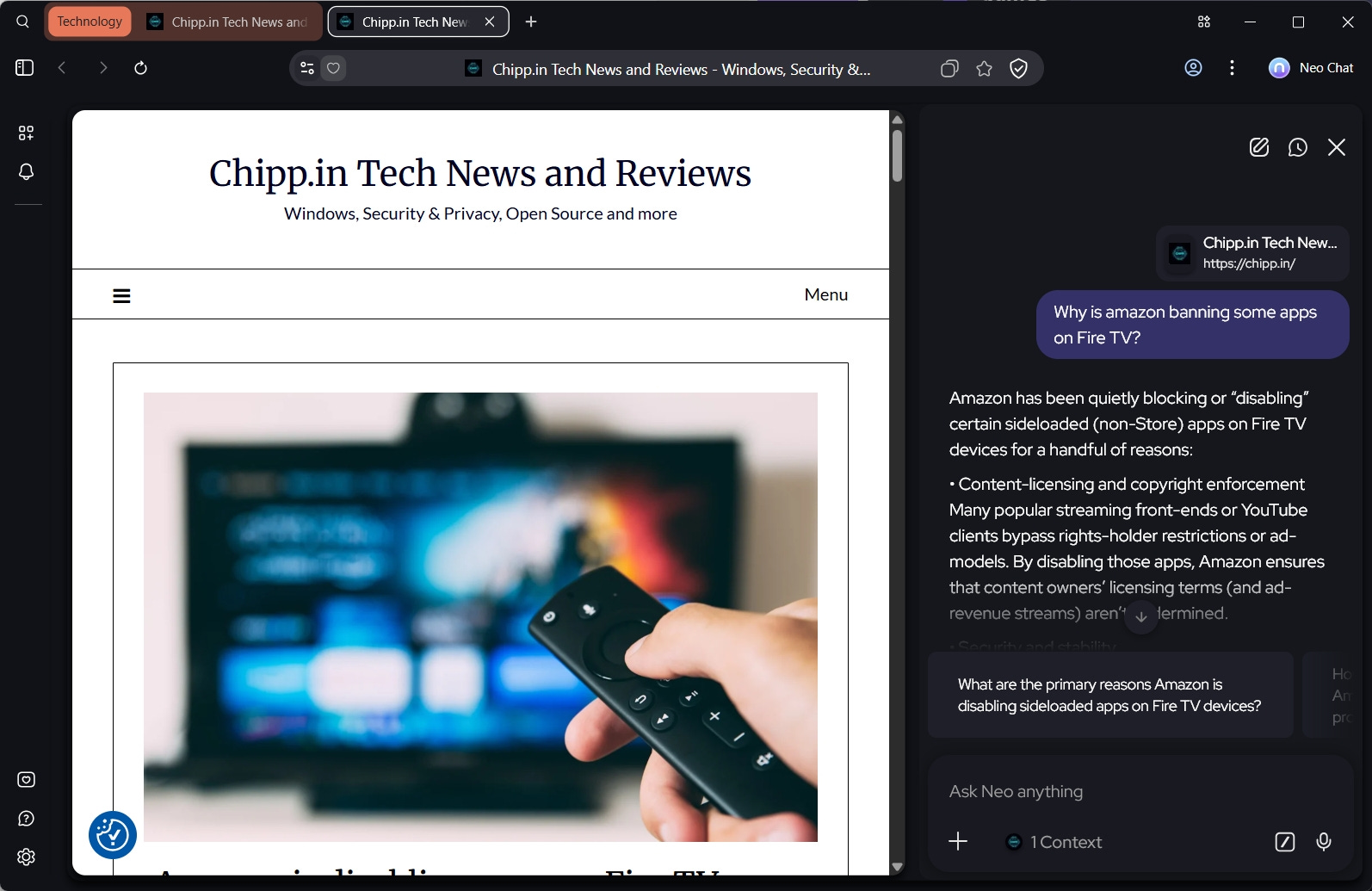Click the Menu label on webpage

click(x=826, y=294)
